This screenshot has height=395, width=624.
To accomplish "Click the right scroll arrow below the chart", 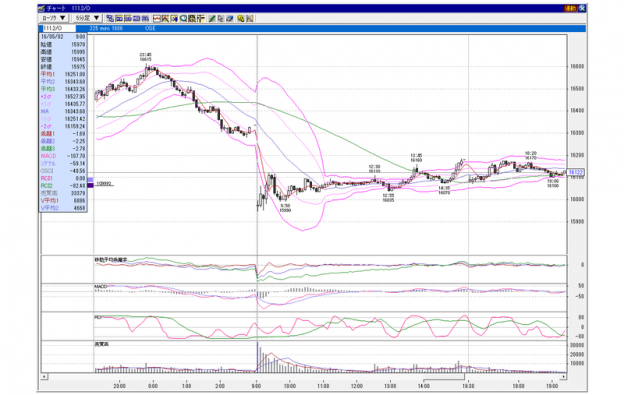I will (x=564, y=376).
